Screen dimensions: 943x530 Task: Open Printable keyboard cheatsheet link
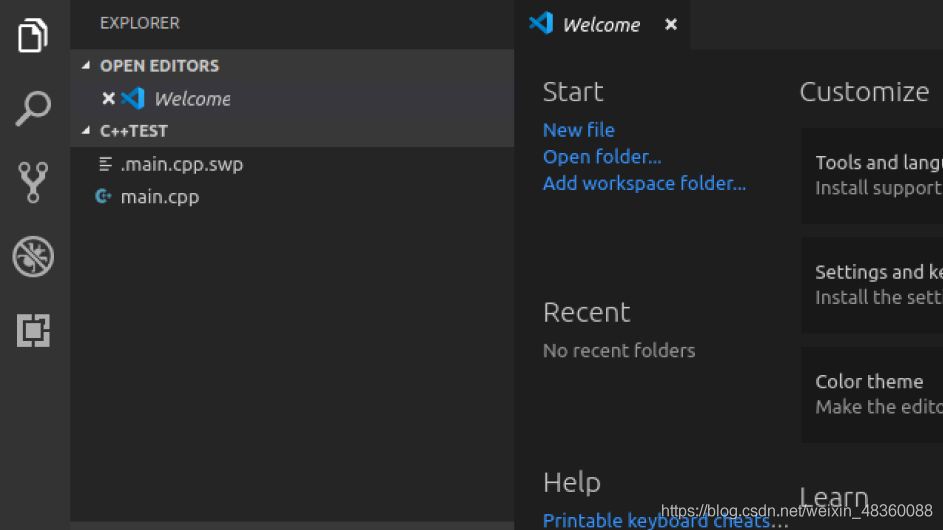[x=665, y=520]
